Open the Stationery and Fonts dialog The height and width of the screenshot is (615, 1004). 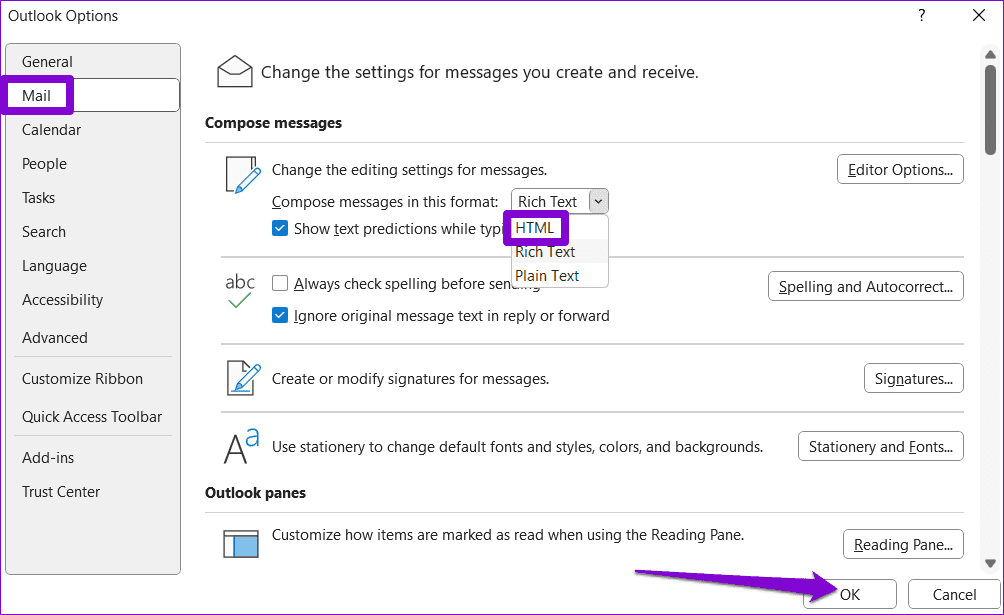tap(880, 446)
